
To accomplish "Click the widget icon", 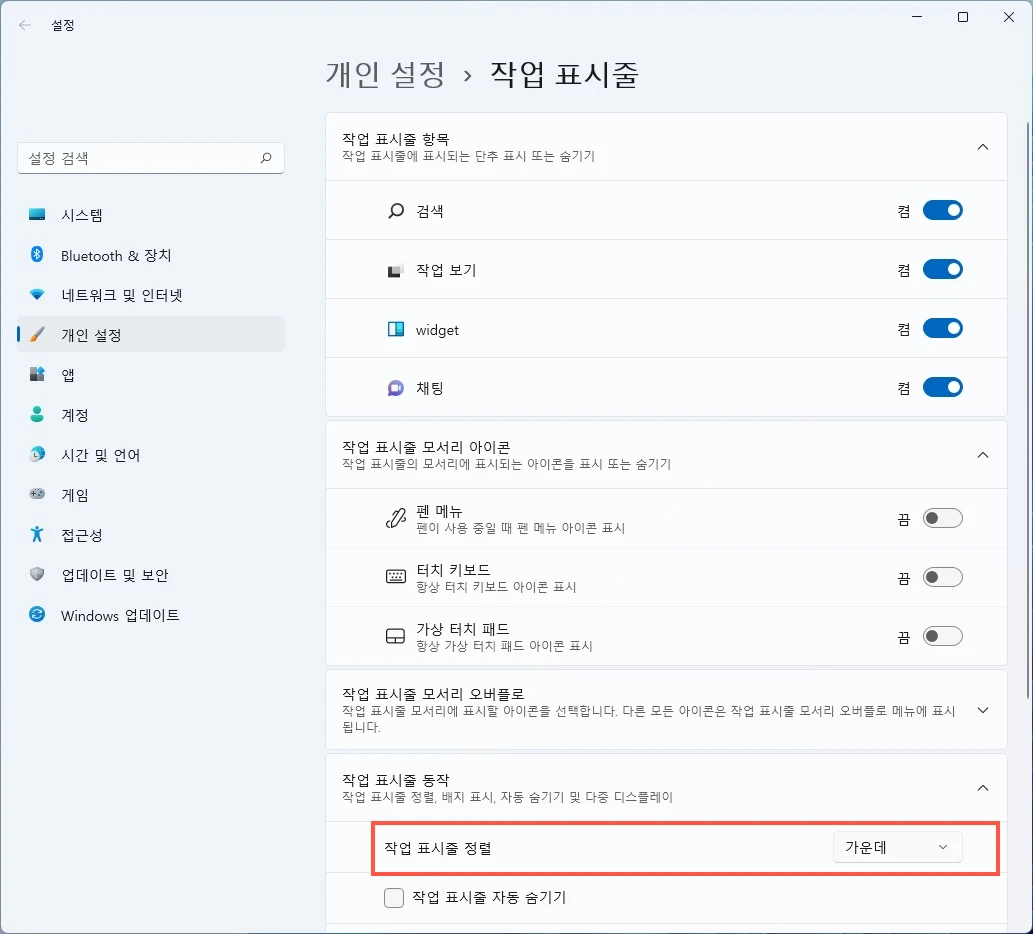I will [x=395, y=329].
